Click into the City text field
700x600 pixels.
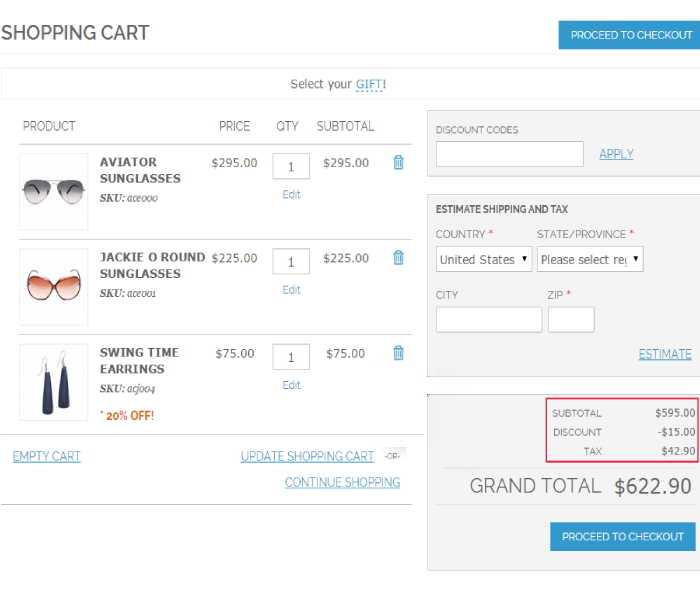(x=489, y=320)
